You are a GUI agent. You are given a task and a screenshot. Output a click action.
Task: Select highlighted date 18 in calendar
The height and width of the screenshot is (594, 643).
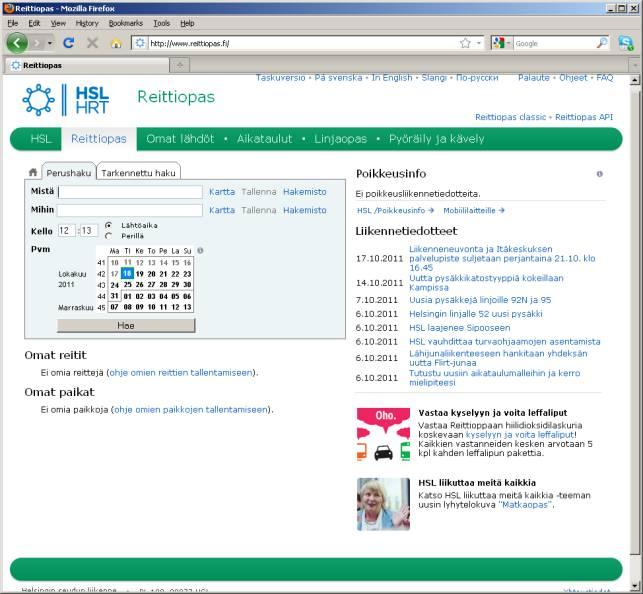128,273
